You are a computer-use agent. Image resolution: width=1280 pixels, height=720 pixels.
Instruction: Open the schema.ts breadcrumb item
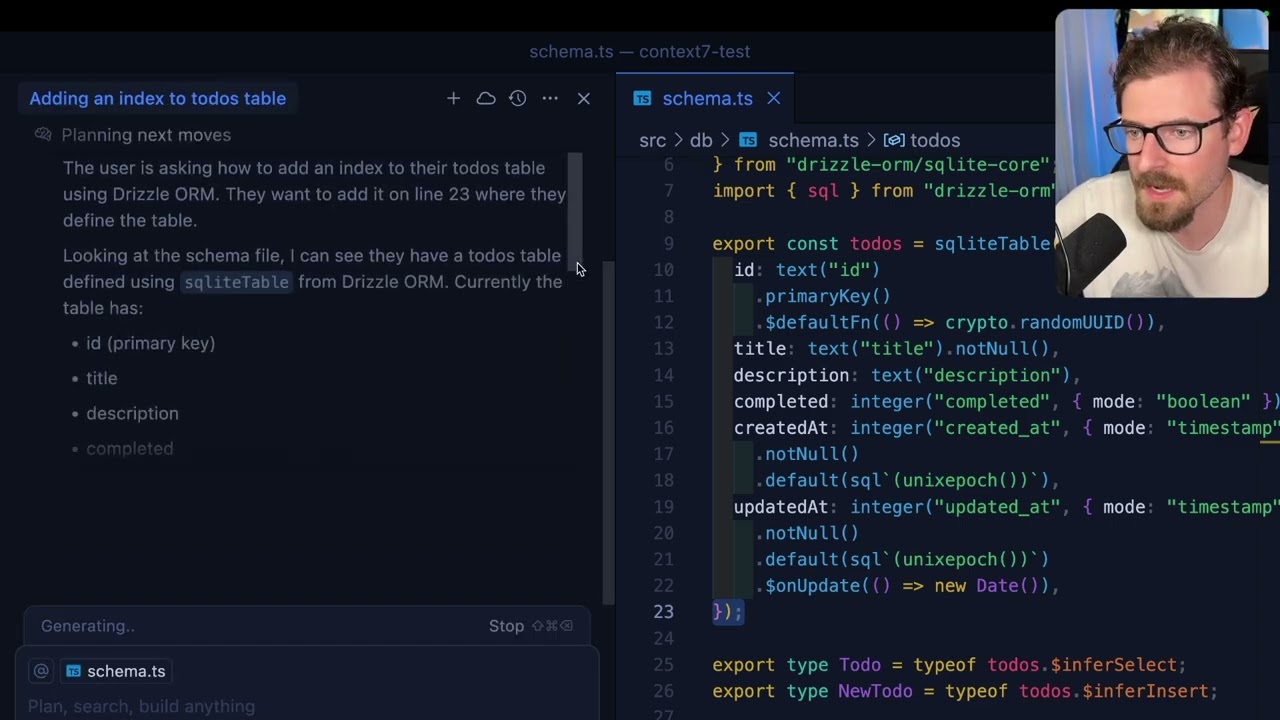tap(799, 141)
